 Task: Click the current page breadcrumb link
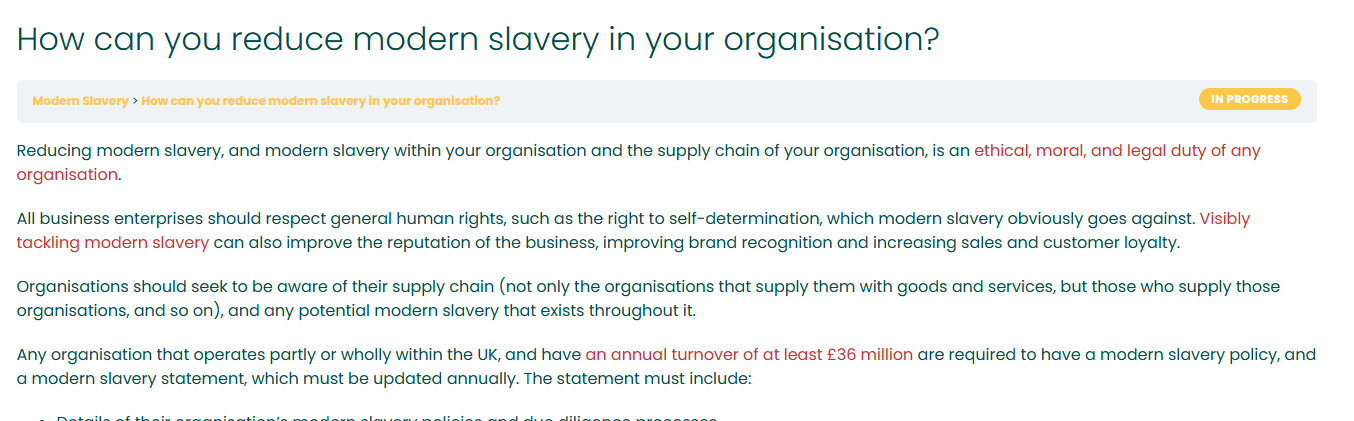click(320, 101)
